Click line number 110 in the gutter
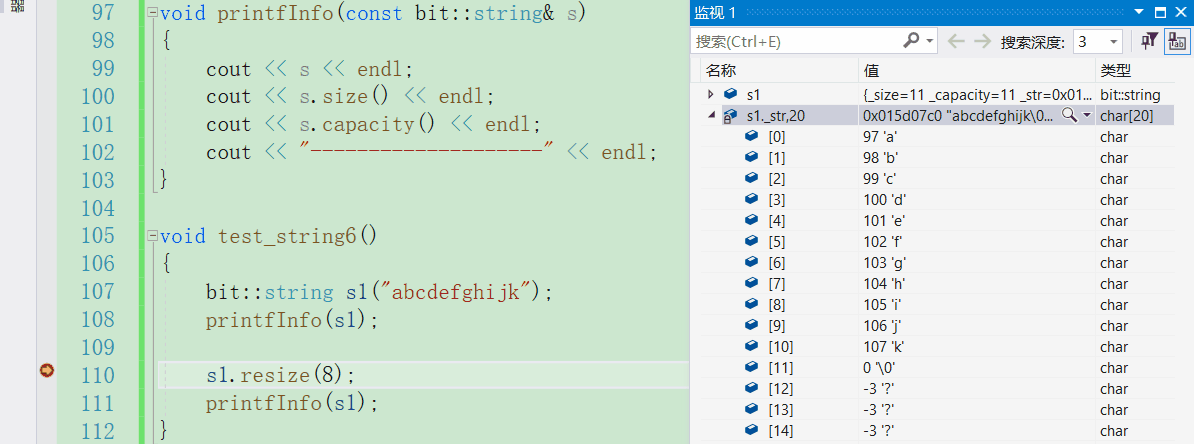This screenshot has width=1194, height=444. (97, 375)
